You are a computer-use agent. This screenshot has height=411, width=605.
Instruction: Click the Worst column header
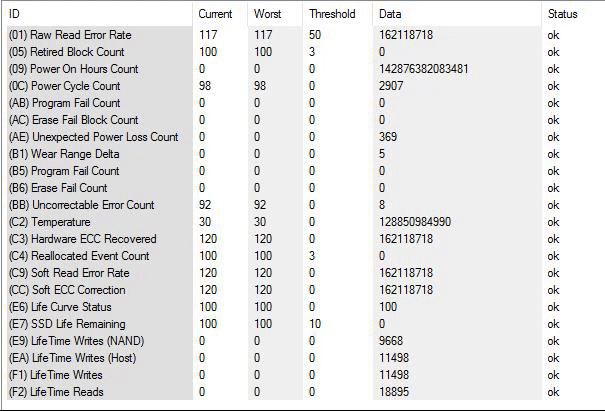275,14
